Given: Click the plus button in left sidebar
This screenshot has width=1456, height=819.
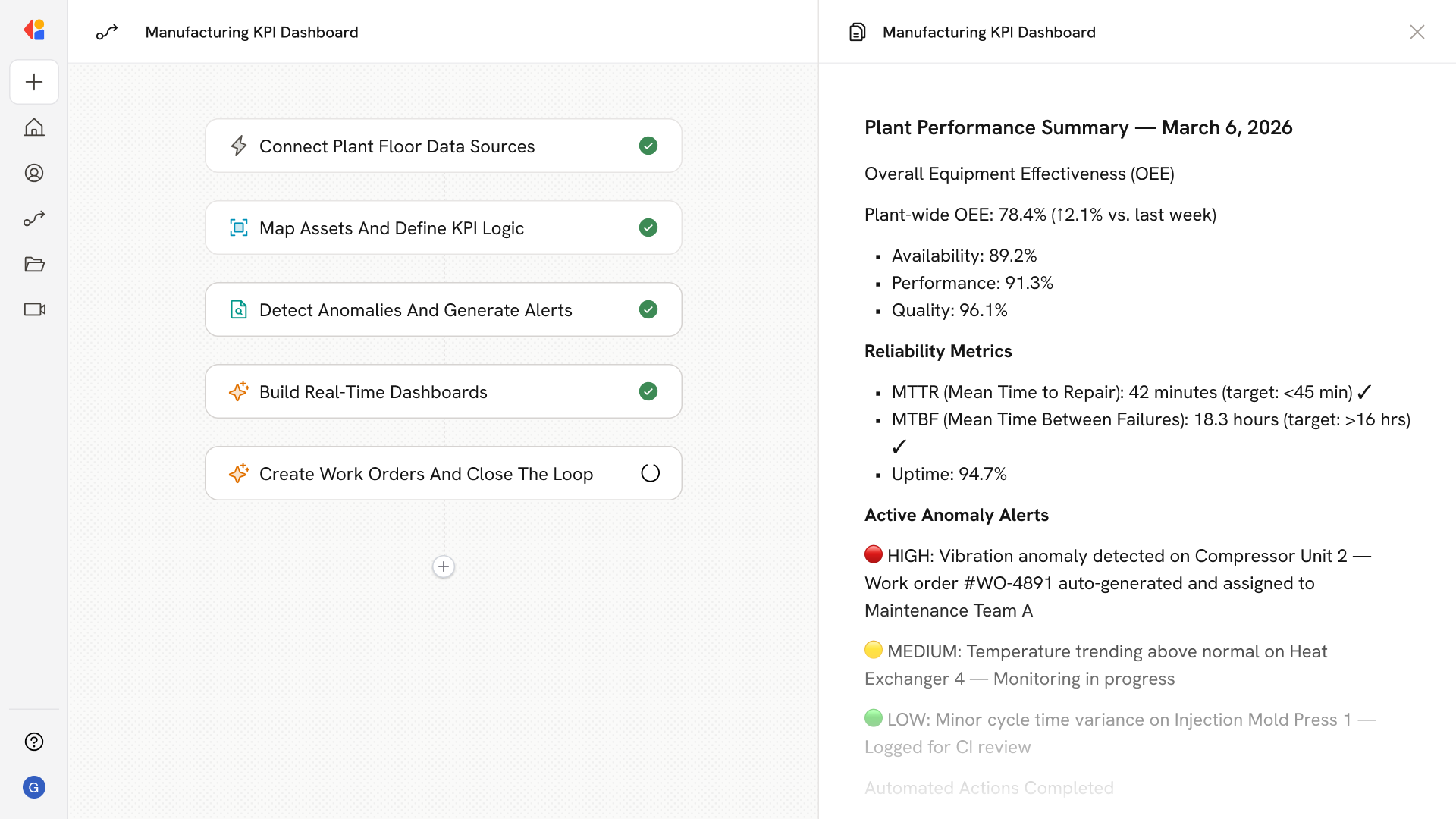Looking at the screenshot, I should pos(34,82).
